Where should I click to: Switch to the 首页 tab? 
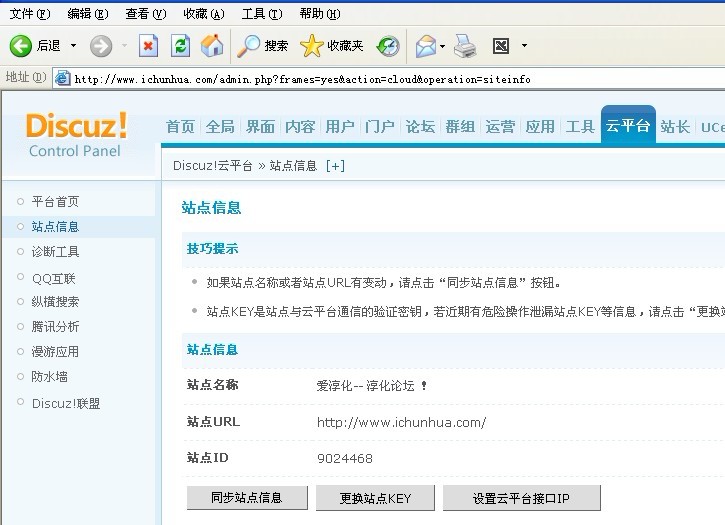coord(180,126)
